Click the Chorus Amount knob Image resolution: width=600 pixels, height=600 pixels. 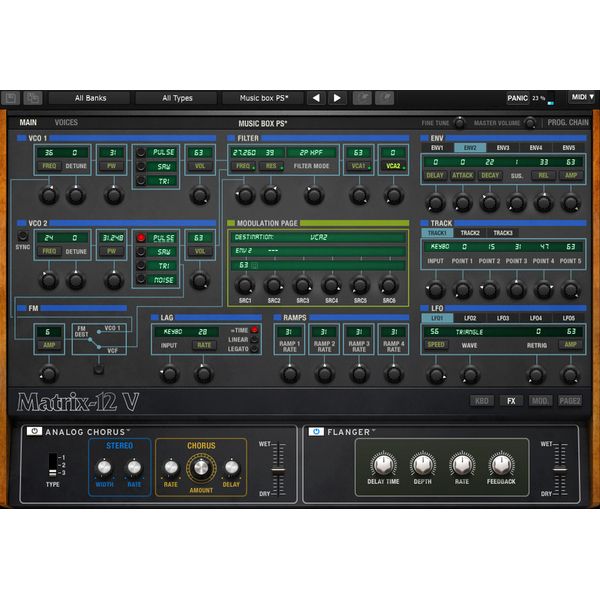(201, 468)
